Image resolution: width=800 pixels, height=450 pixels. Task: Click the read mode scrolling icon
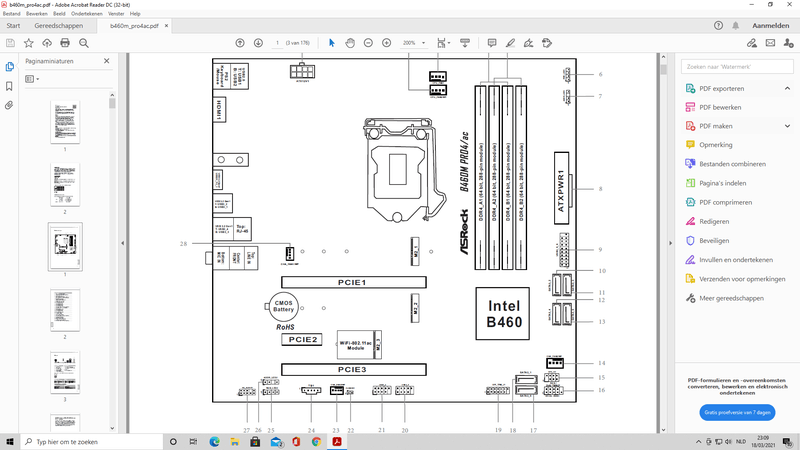pyautogui.click(x=465, y=43)
